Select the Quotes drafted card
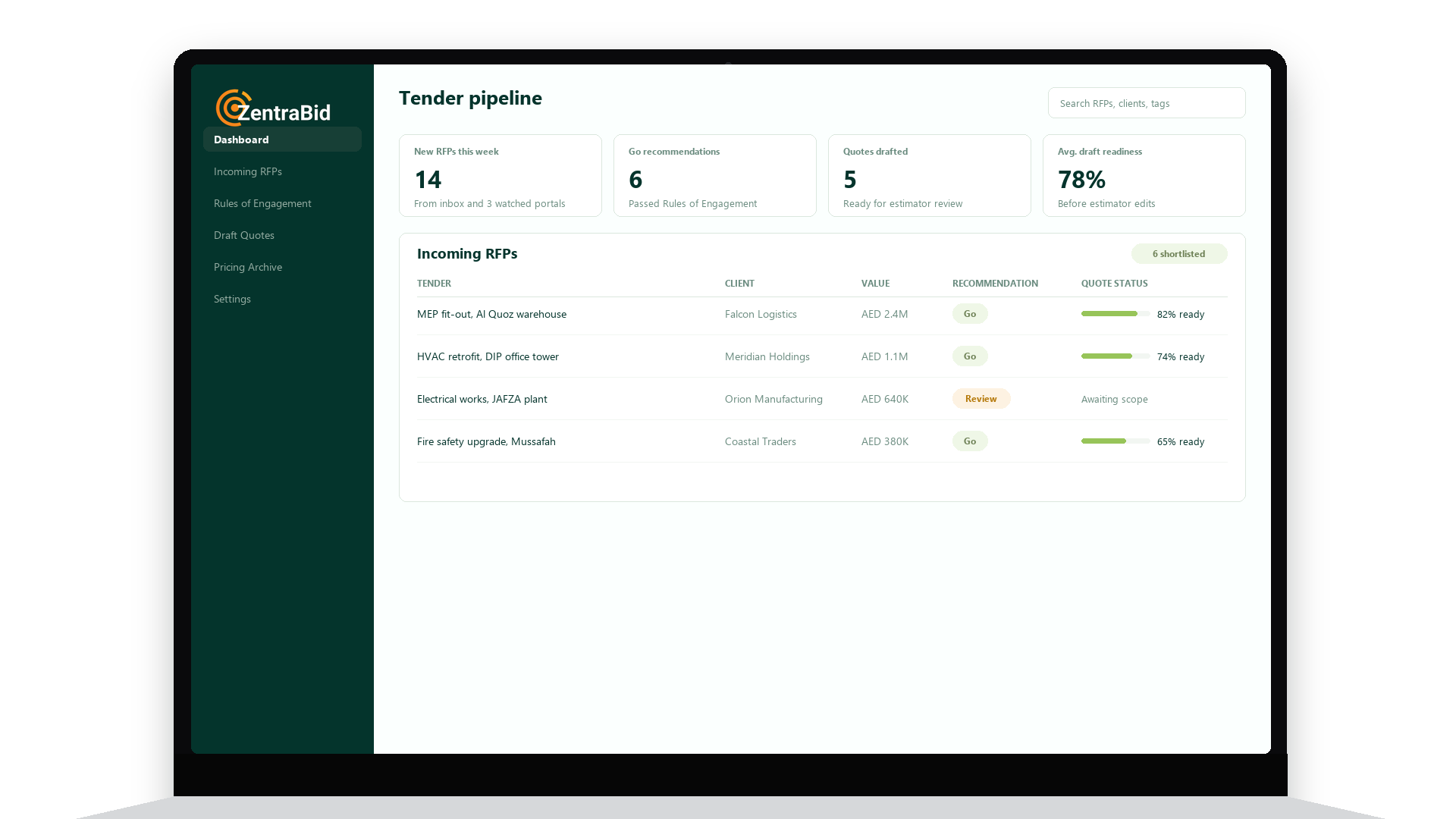1456x819 pixels. tap(930, 176)
